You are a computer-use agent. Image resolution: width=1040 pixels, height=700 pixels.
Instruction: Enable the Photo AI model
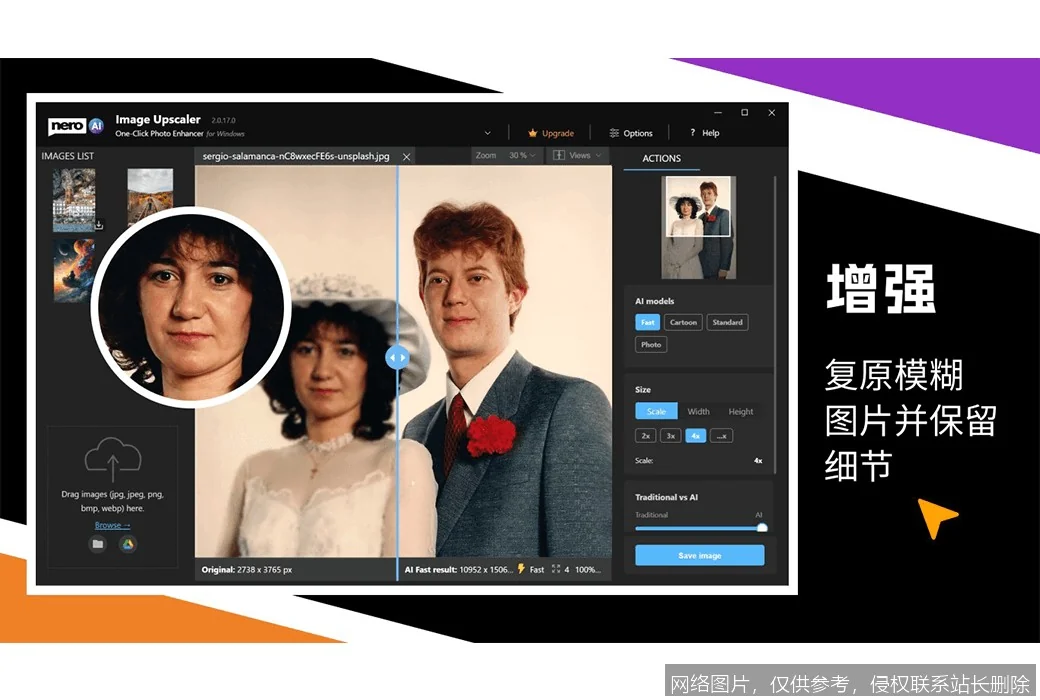[x=650, y=344]
